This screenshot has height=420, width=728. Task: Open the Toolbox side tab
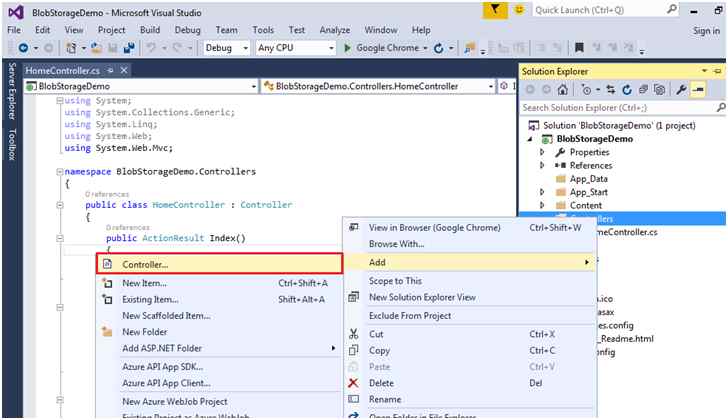12,144
